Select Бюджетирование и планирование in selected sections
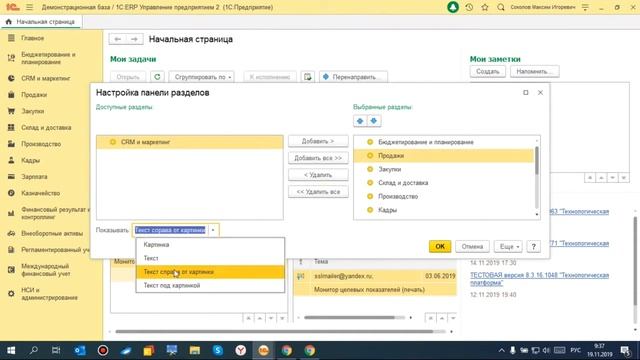 click(444, 142)
